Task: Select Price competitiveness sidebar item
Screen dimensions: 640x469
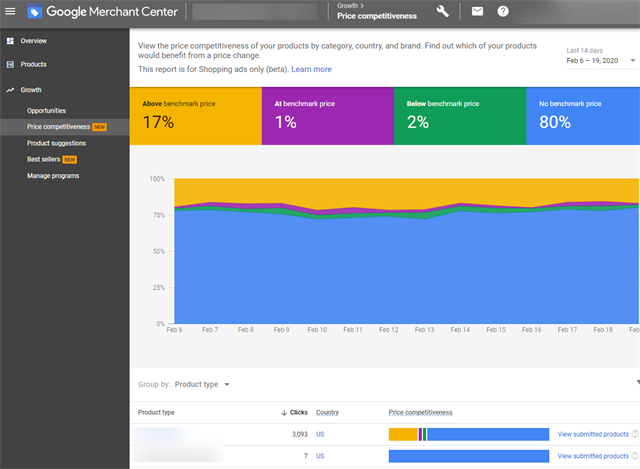Action: tap(64, 127)
